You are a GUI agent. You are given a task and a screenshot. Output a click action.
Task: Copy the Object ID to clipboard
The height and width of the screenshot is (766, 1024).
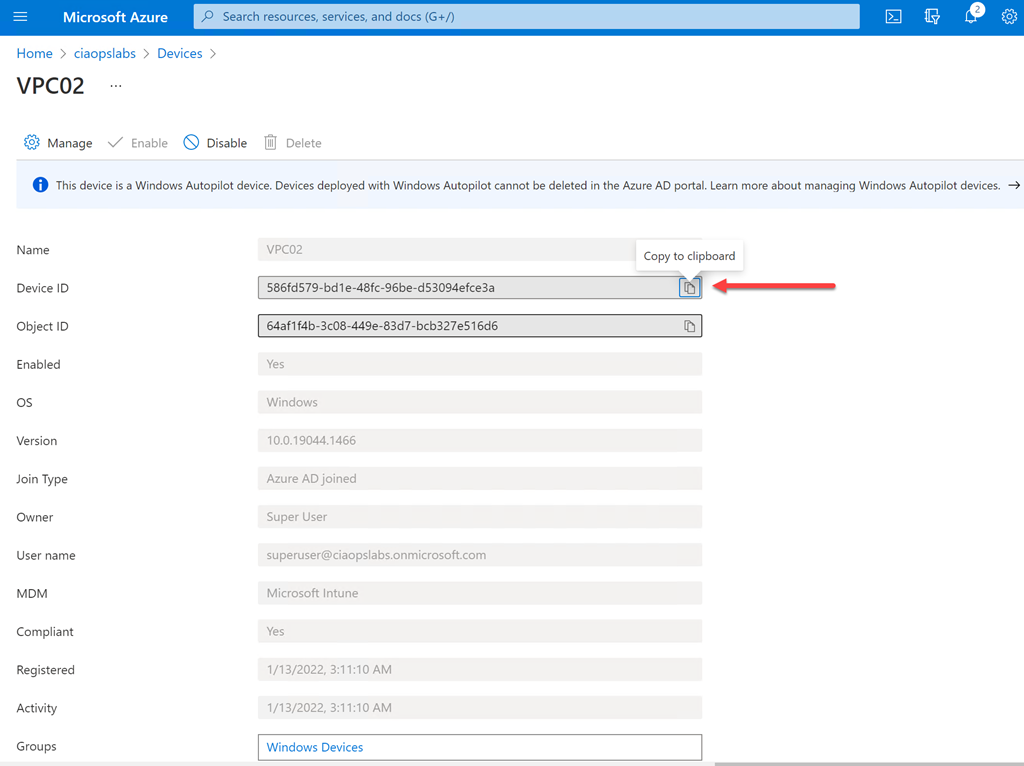click(x=689, y=326)
